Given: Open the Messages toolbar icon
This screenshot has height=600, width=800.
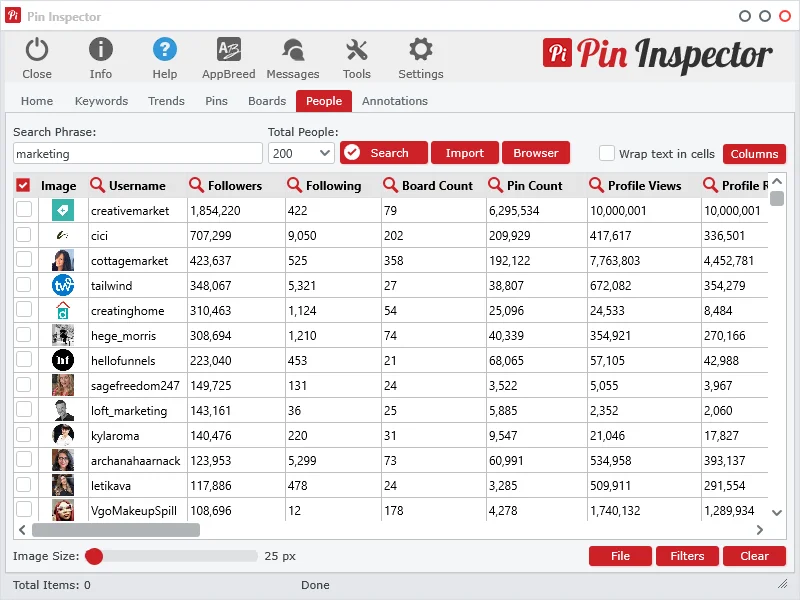Looking at the screenshot, I should [x=293, y=50].
